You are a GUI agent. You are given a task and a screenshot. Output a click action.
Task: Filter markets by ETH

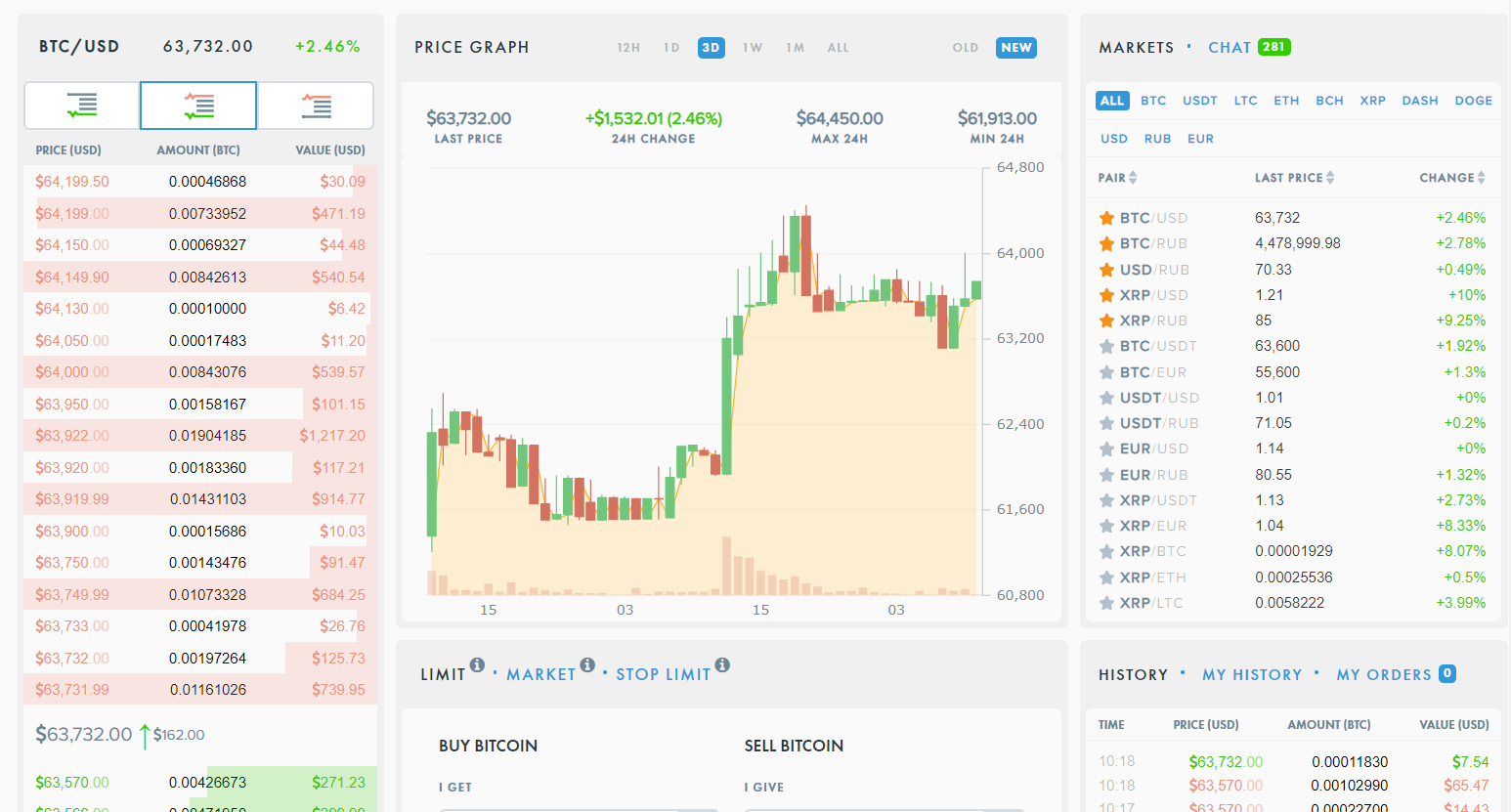point(1286,101)
